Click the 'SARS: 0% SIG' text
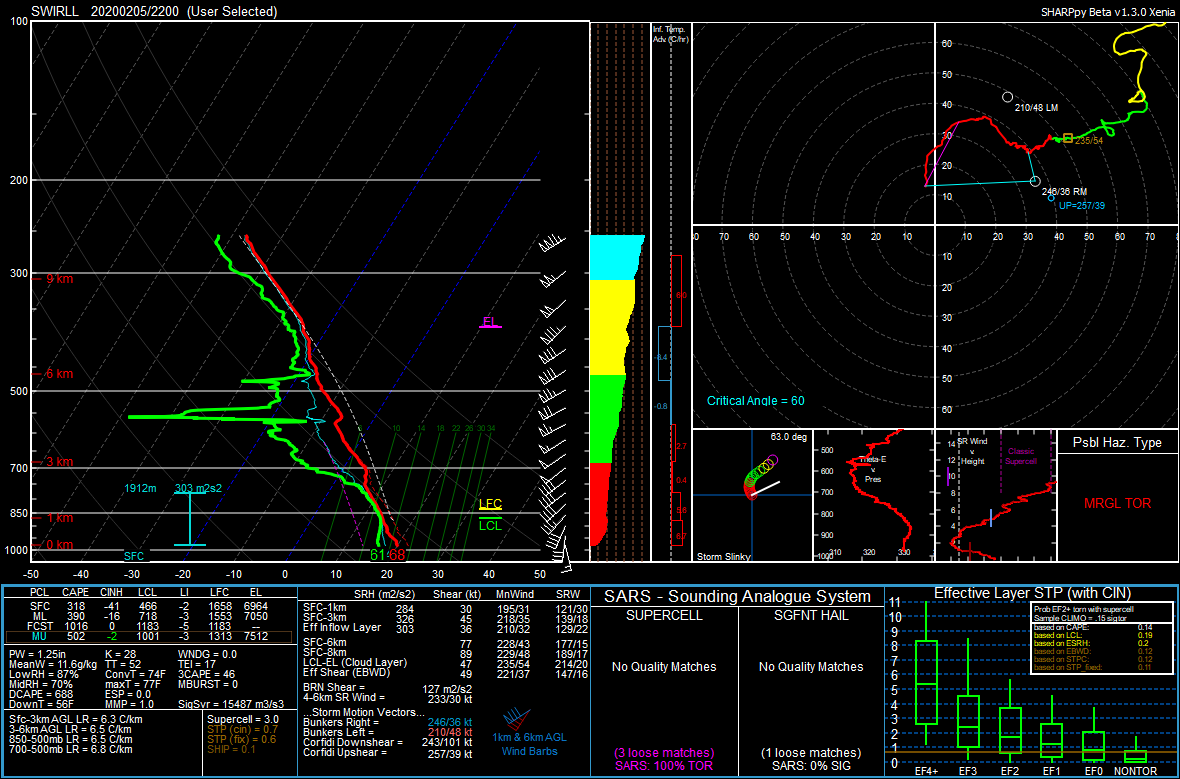Screen dimensions: 1180x779 coord(810,766)
